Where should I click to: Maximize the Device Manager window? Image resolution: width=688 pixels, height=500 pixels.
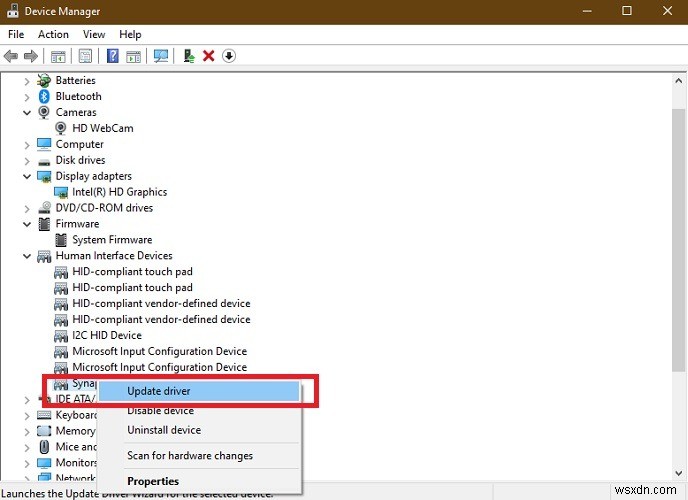coord(627,11)
